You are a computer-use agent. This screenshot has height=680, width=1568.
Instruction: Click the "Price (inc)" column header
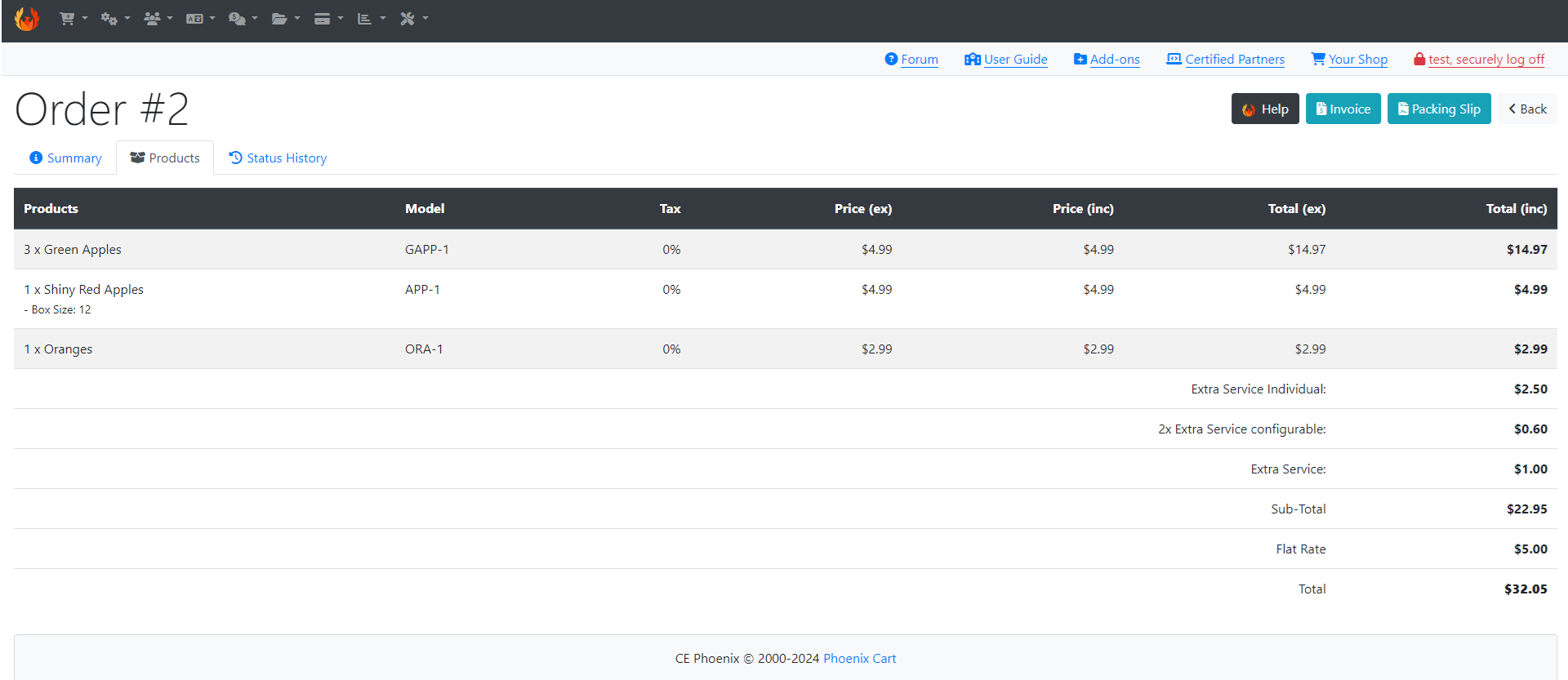pyautogui.click(x=1083, y=208)
